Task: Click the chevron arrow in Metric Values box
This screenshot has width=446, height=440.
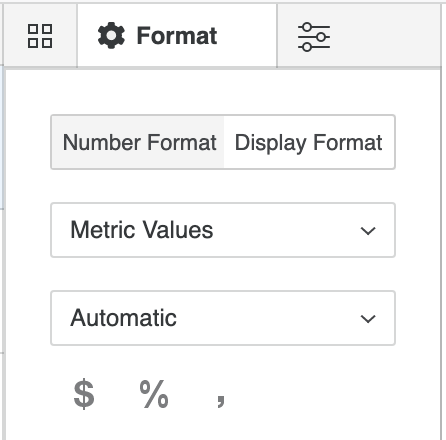Action: (368, 231)
